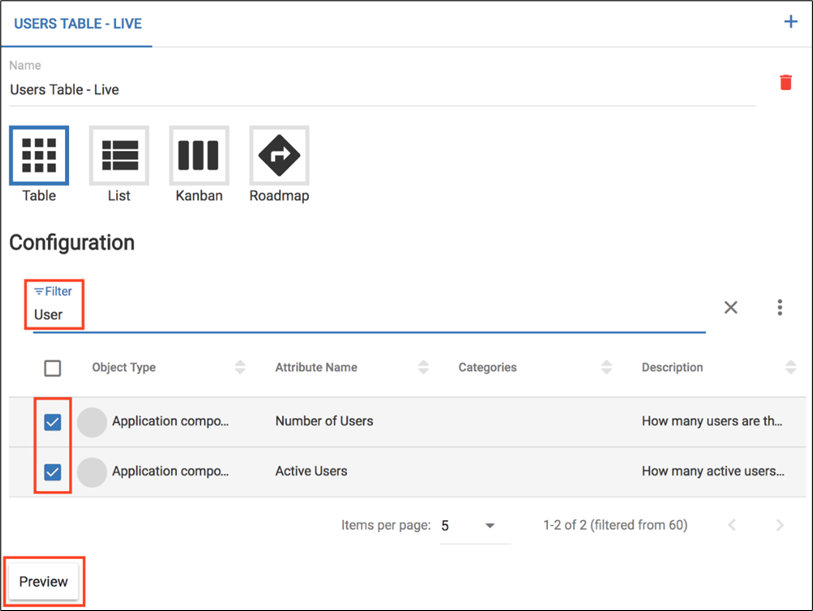Choose the Kanban view icon
813x611 pixels.
(198, 155)
